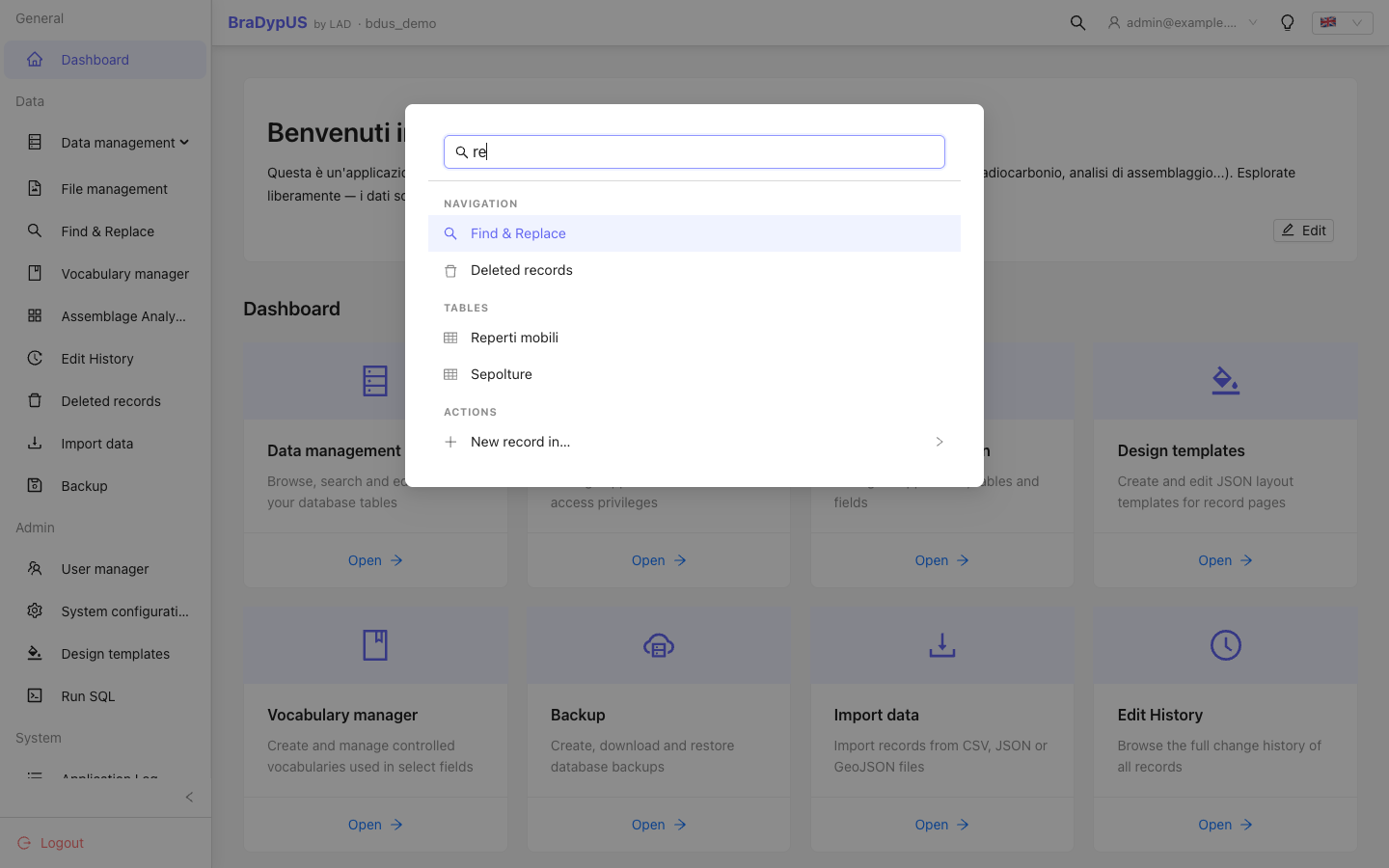Click the User manager sidebar icon
Viewport: 1389px width, 868px height.
tap(35, 569)
